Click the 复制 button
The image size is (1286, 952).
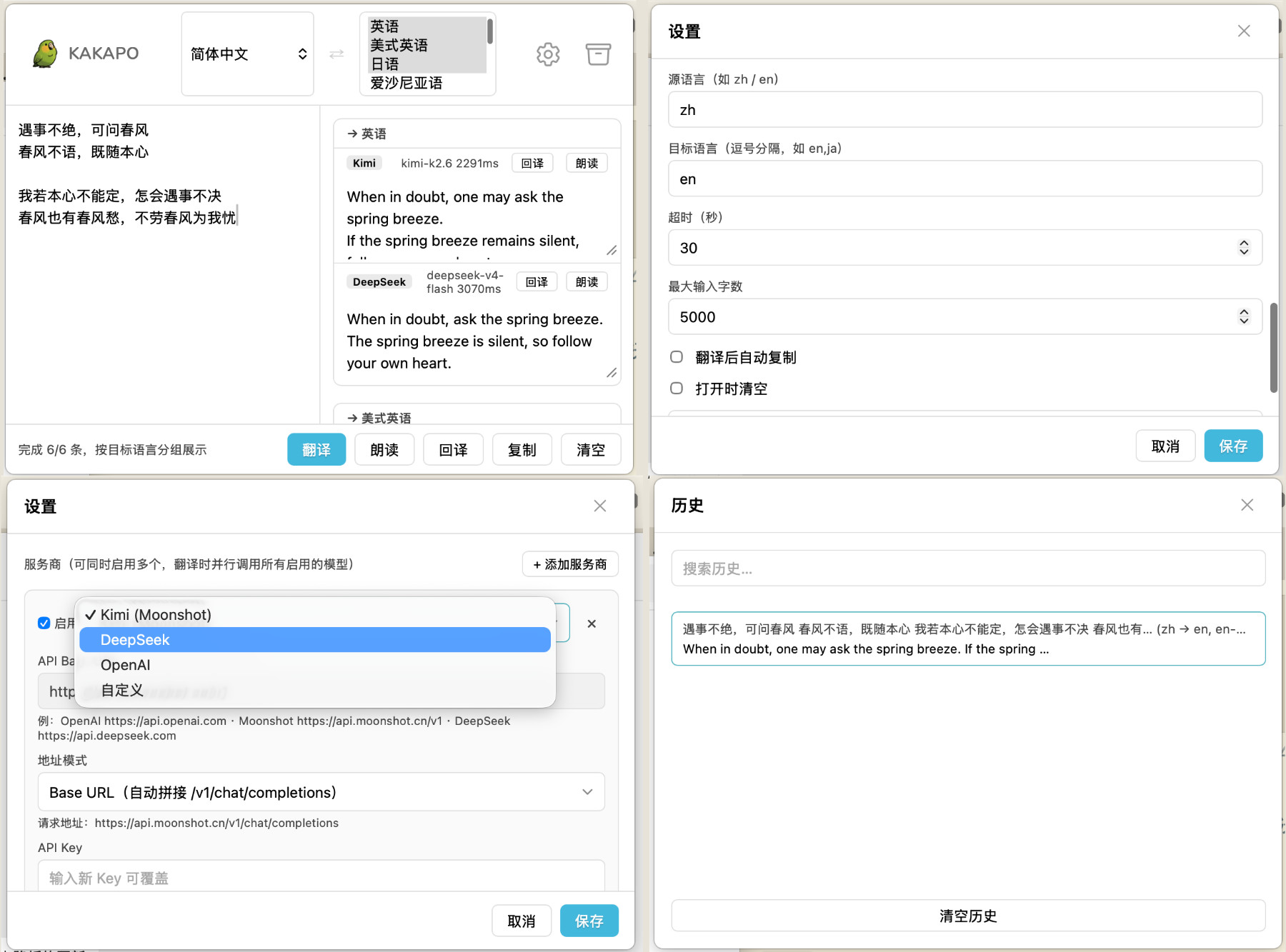(522, 450)
